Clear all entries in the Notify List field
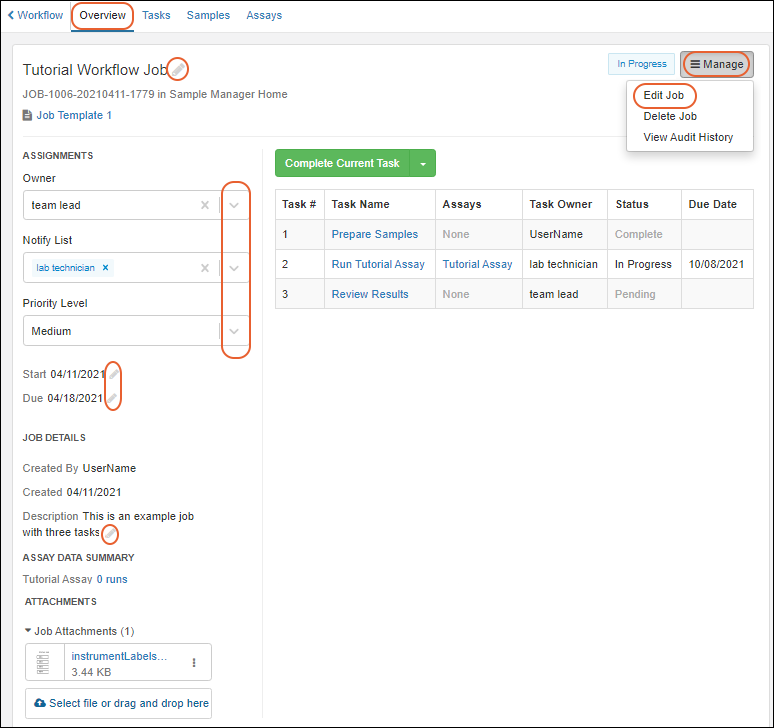This screenshot has height=728, width=774. [x=205, y=268]
